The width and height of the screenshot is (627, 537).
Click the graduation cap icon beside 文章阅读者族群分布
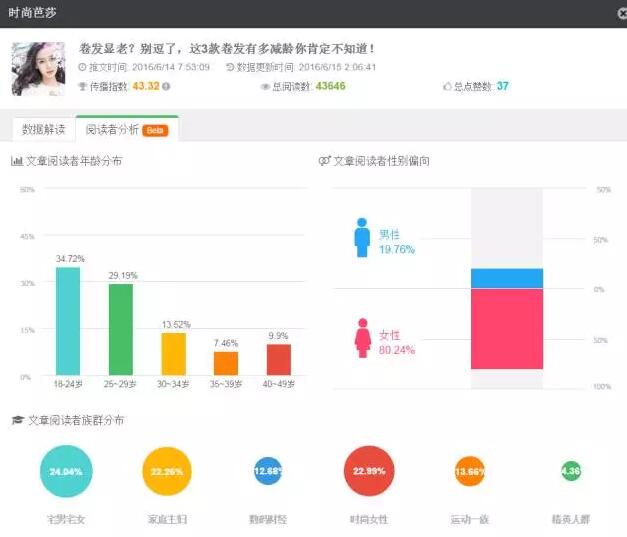pyautogui.click(x=17, y=420)
